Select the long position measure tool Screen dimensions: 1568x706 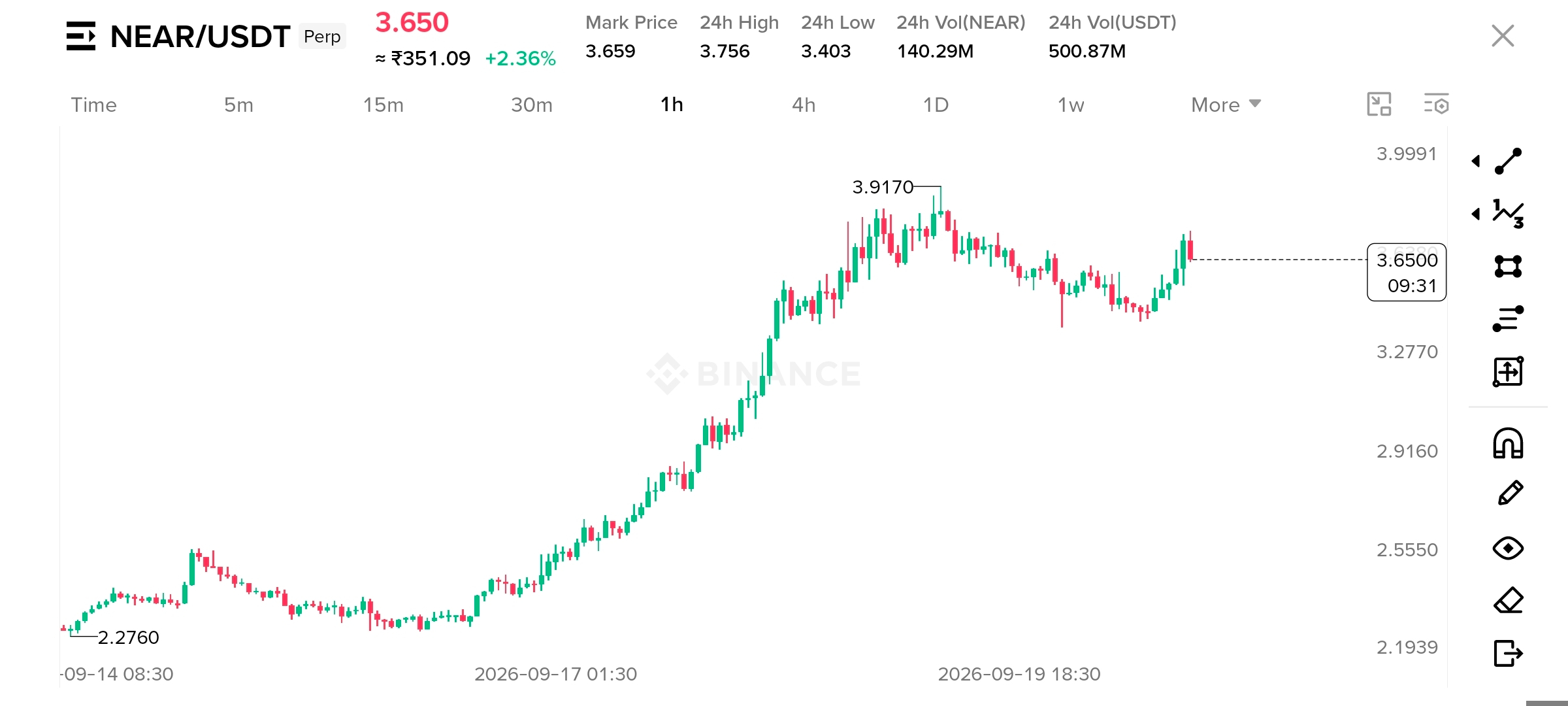coord(1508,371)
